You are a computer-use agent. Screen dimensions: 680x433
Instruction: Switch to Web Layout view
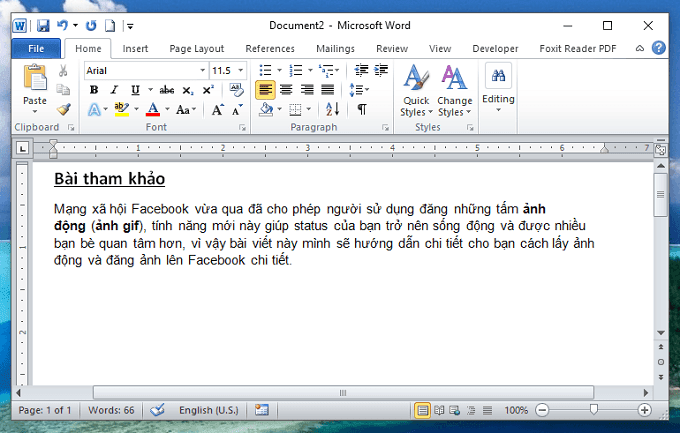[454, 410]
